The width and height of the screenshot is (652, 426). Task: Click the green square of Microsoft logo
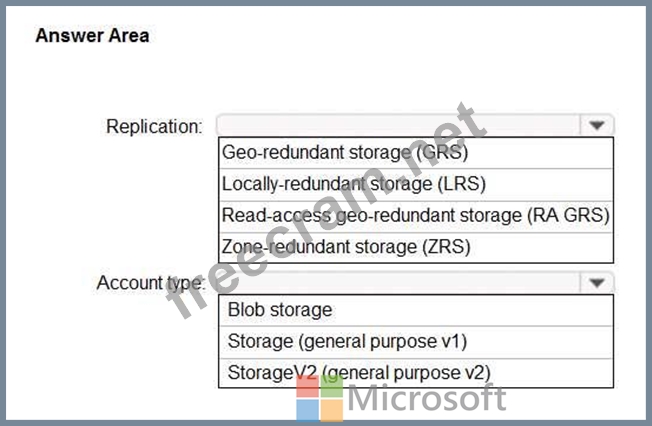pyautogui.click(x=332, y=386)
